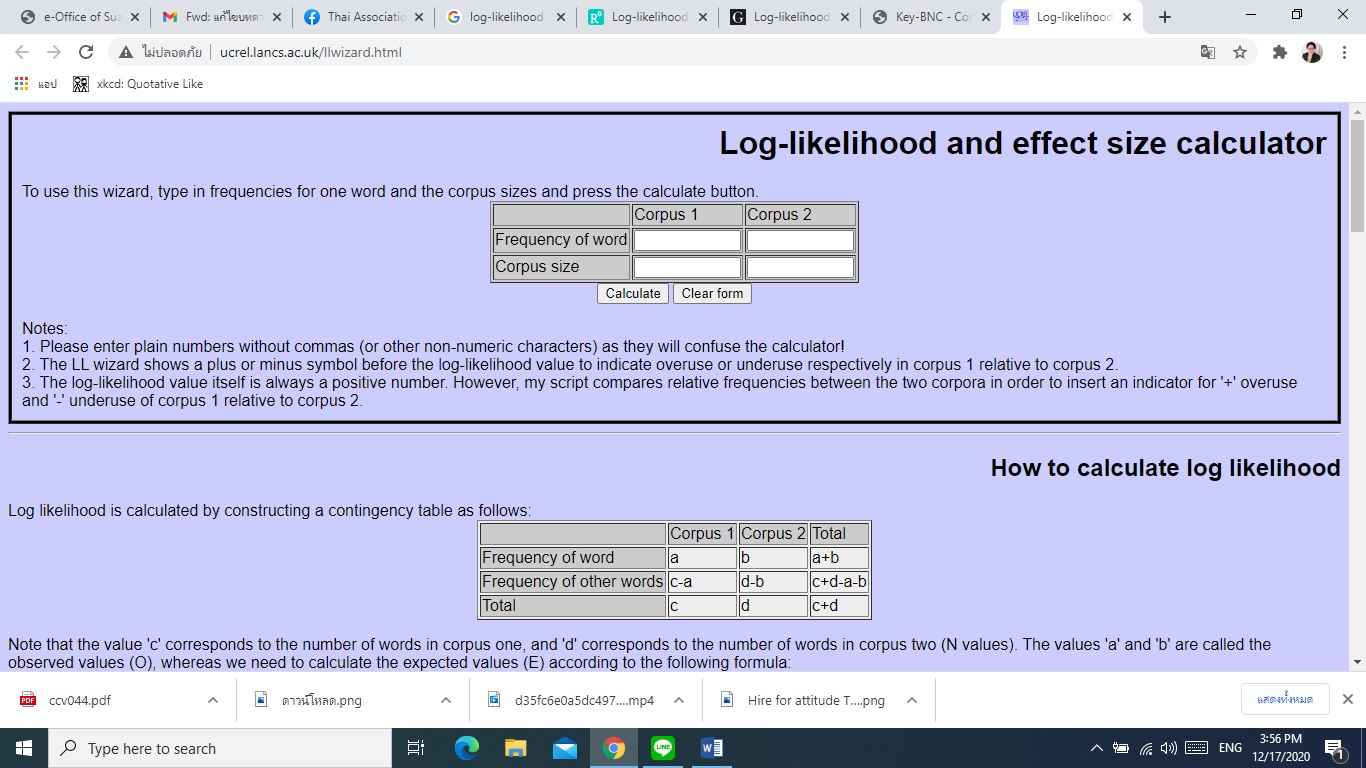The image size is (1366, 768).
Task: Open the xkcd: Quotative Like bookmark
Action: 138,84
